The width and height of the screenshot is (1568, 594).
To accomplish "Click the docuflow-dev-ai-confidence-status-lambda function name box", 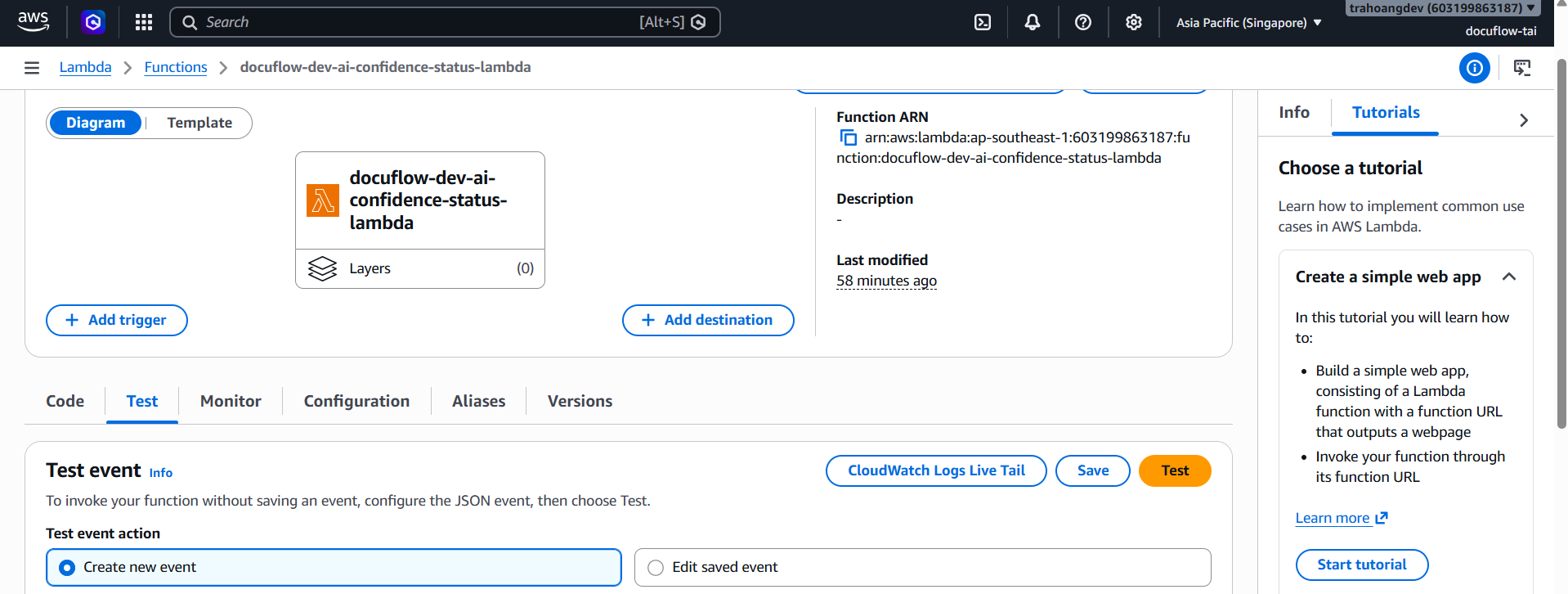I will (x=420, y=200).
